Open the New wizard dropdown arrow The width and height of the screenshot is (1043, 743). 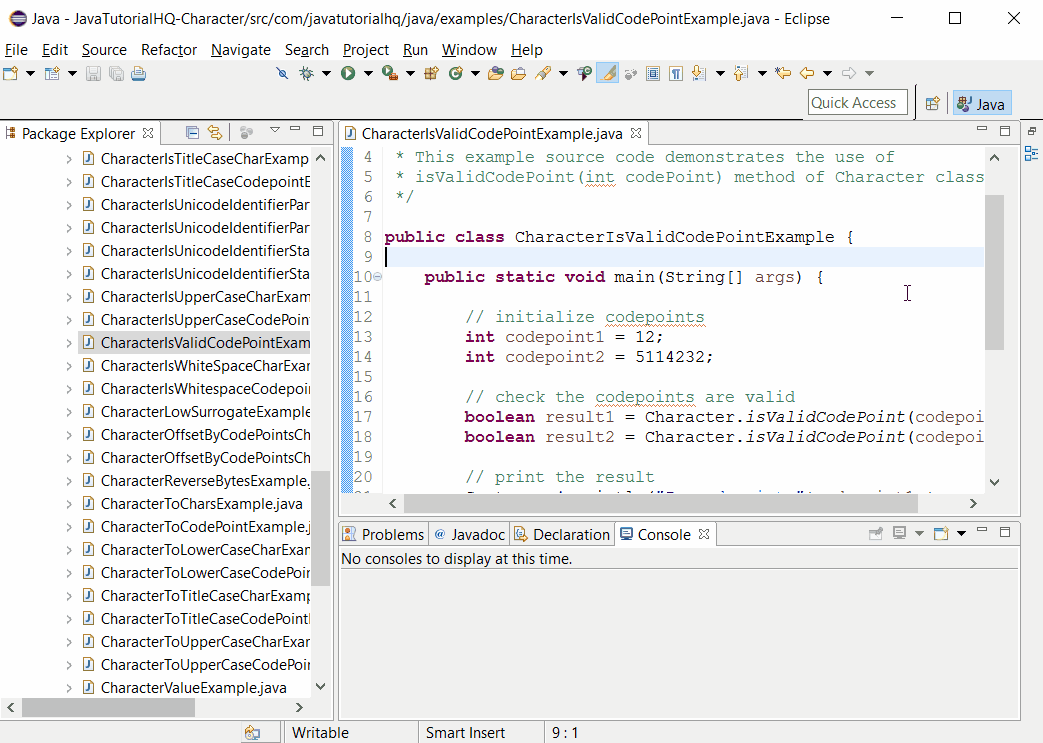coord(30,73)
